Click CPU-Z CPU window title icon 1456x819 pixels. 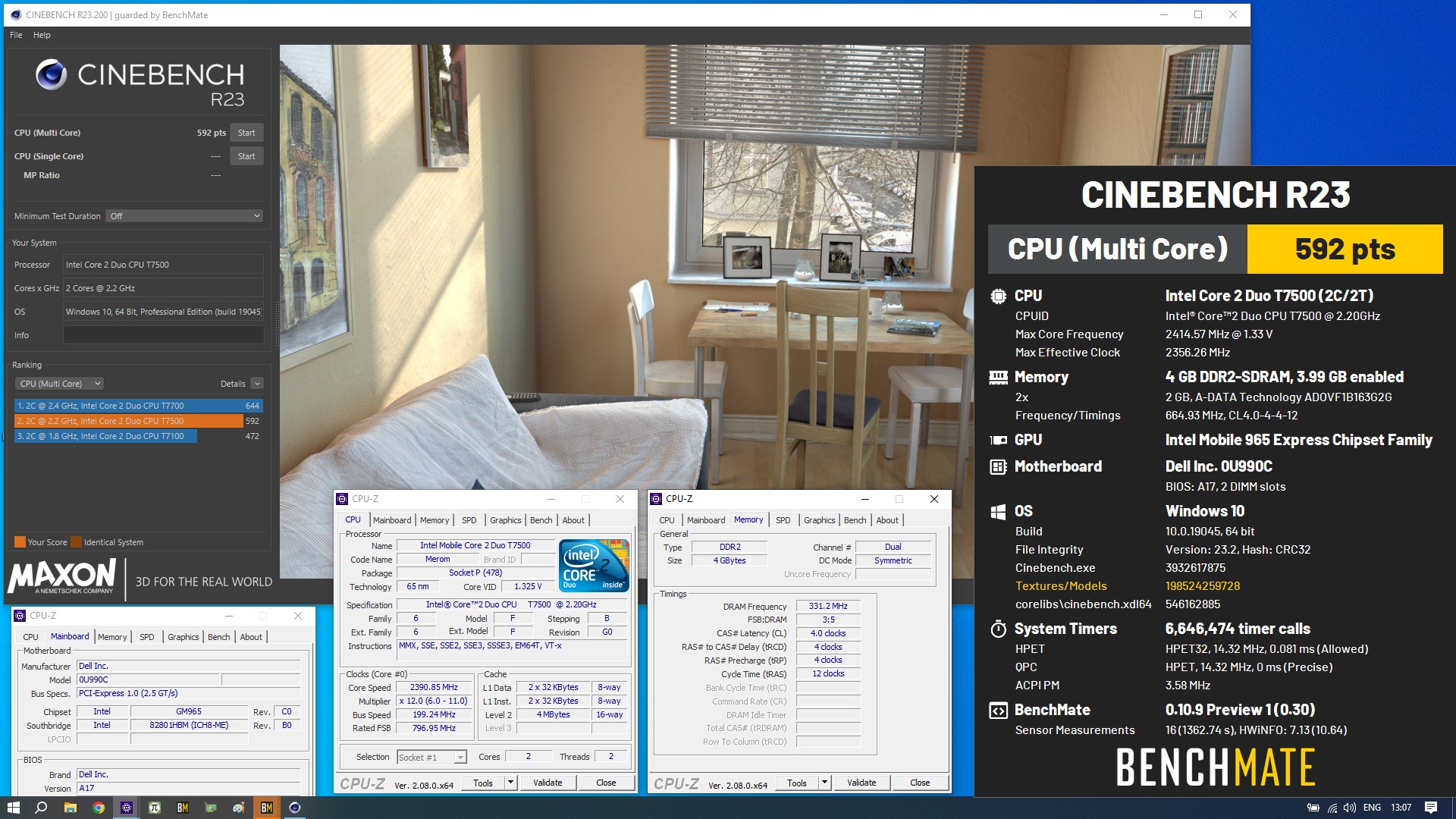click(342, 499)
